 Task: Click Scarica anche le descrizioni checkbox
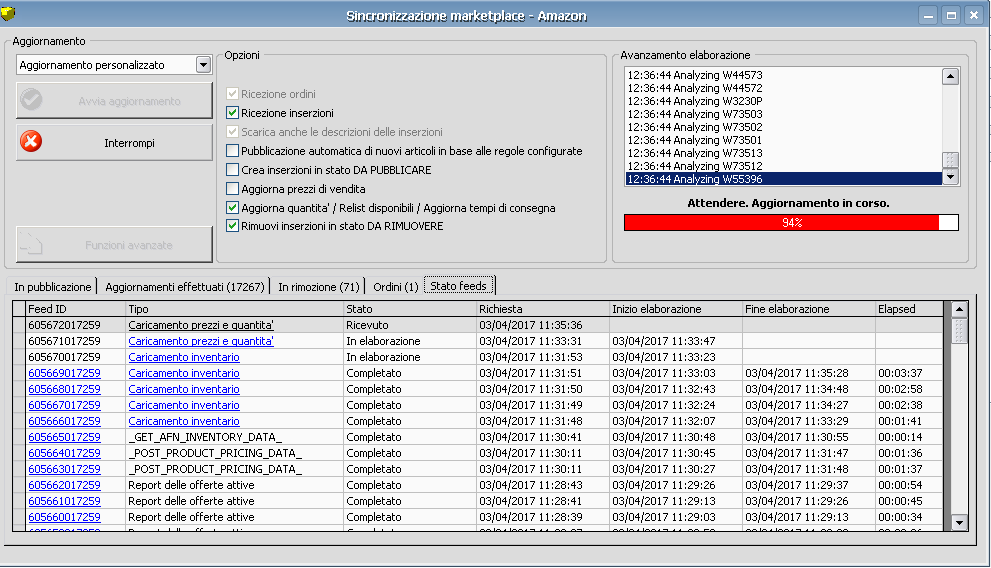pos(232,132)
